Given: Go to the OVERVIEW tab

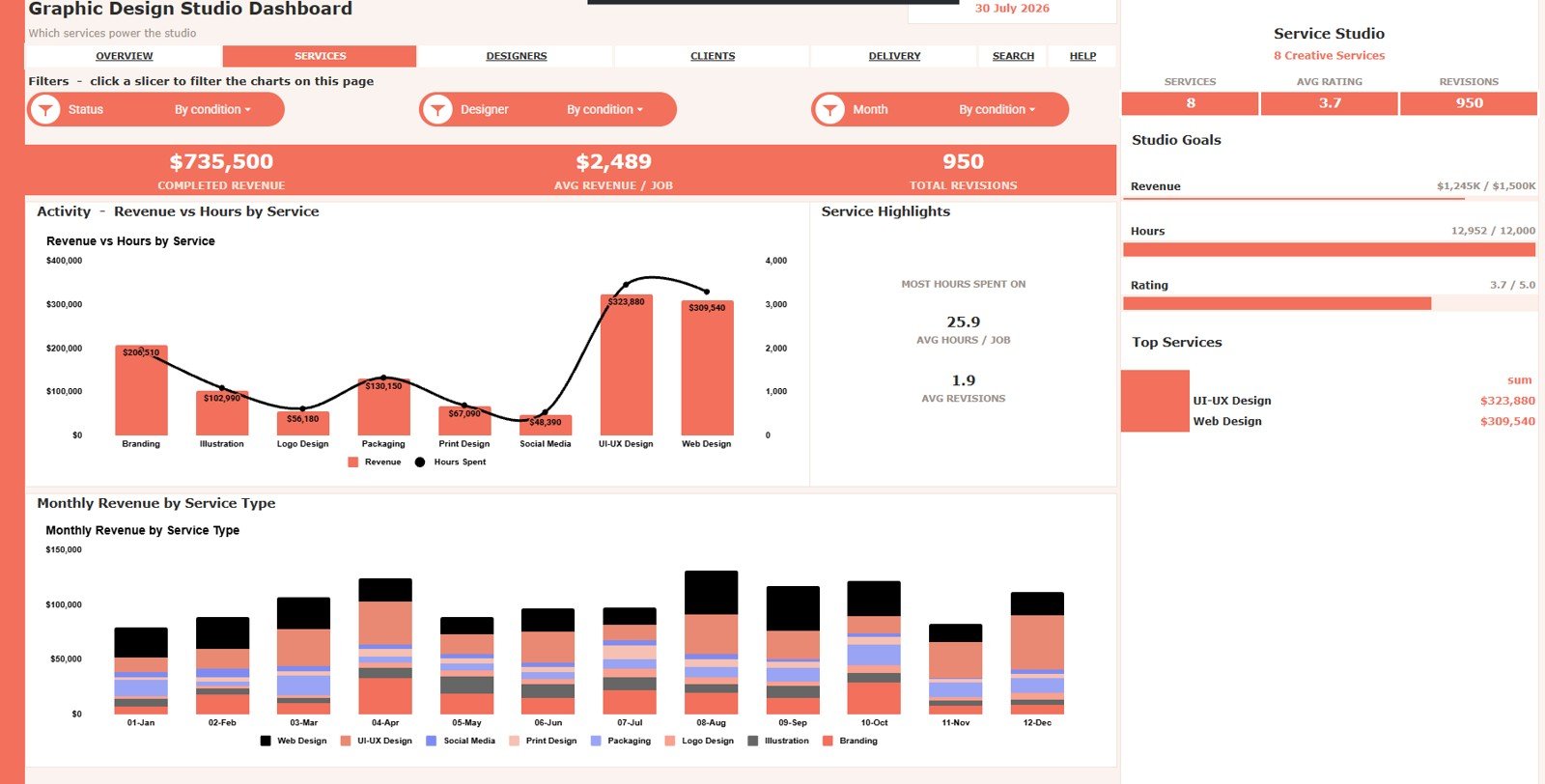Looking at the screenshot, I should 125,56.
